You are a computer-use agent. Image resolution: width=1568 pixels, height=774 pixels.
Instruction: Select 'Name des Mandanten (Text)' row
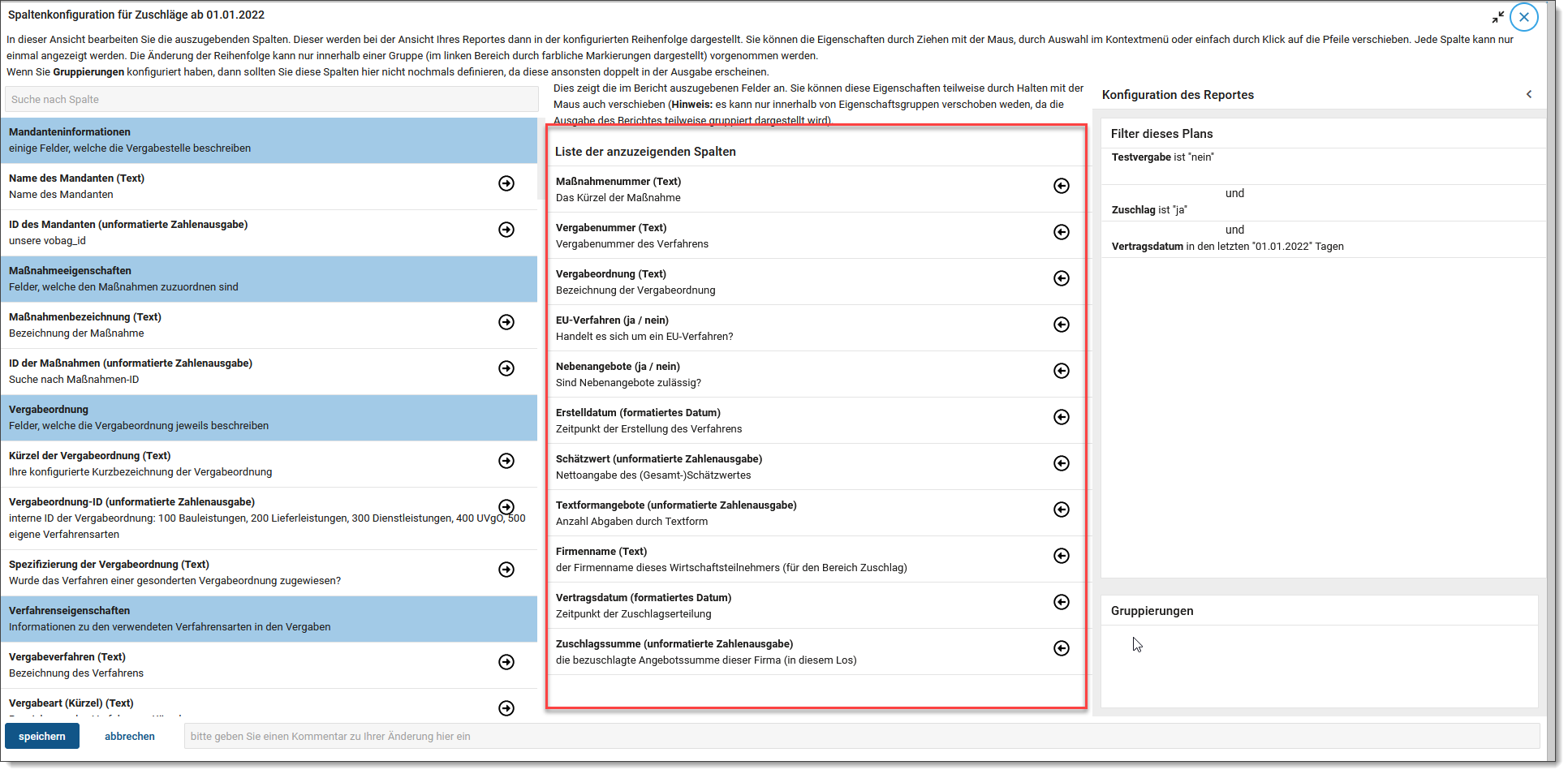[269, 187]
